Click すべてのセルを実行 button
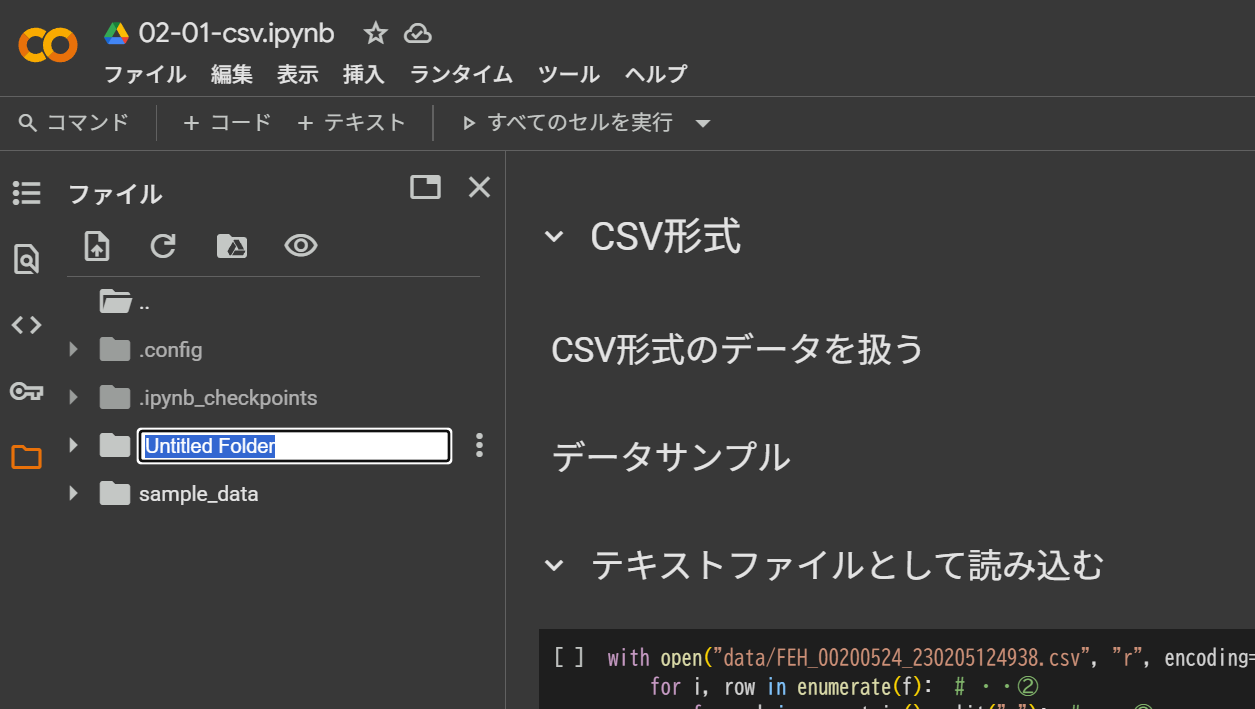Viewport: 1255px width, 709px height. pyautogui.click(x=567, y=123)
